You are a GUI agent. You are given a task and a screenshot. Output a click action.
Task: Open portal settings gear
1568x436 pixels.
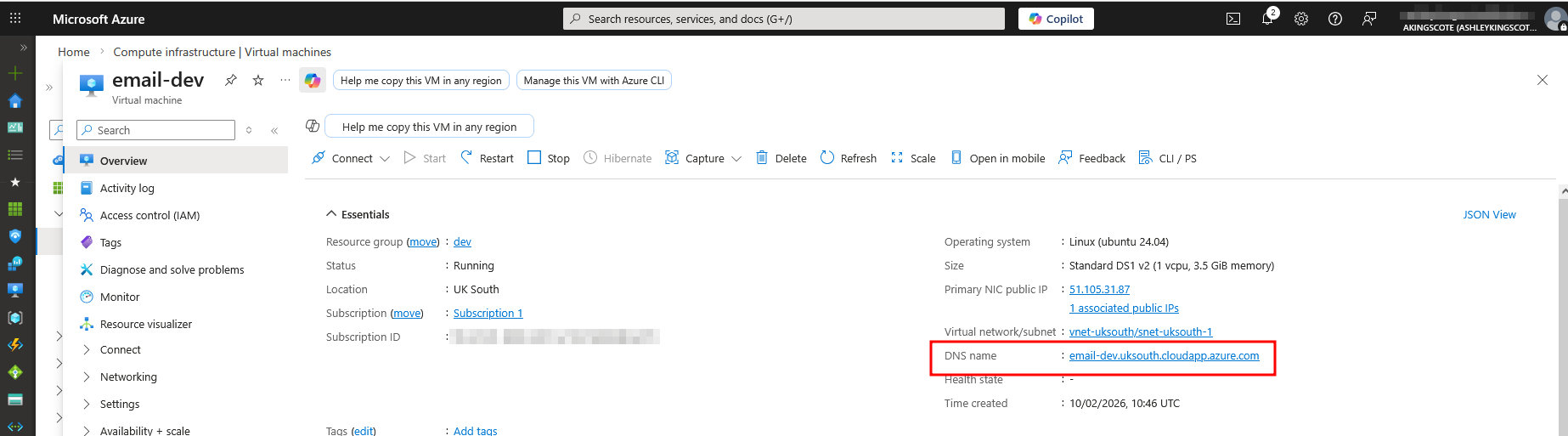tap(1301, 19)
